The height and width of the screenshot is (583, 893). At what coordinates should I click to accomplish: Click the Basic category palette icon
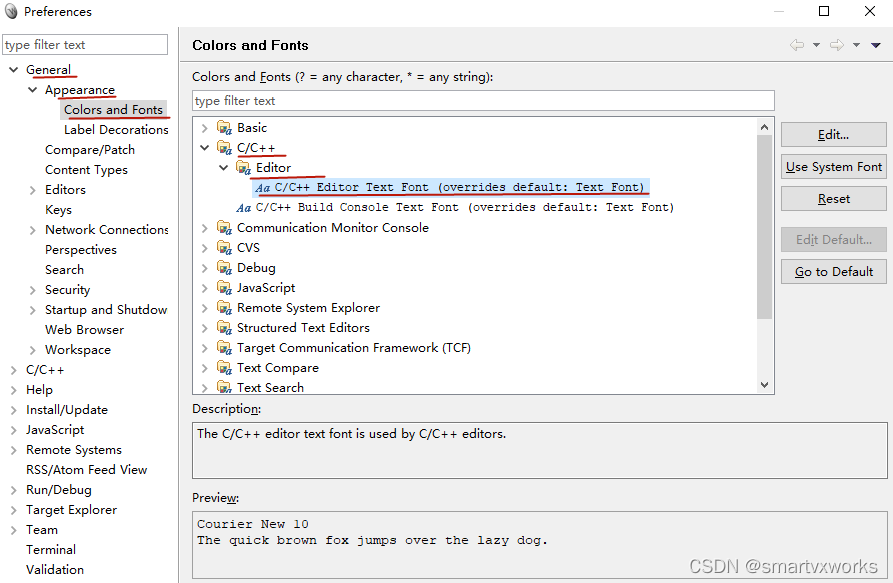pos(223,127)
